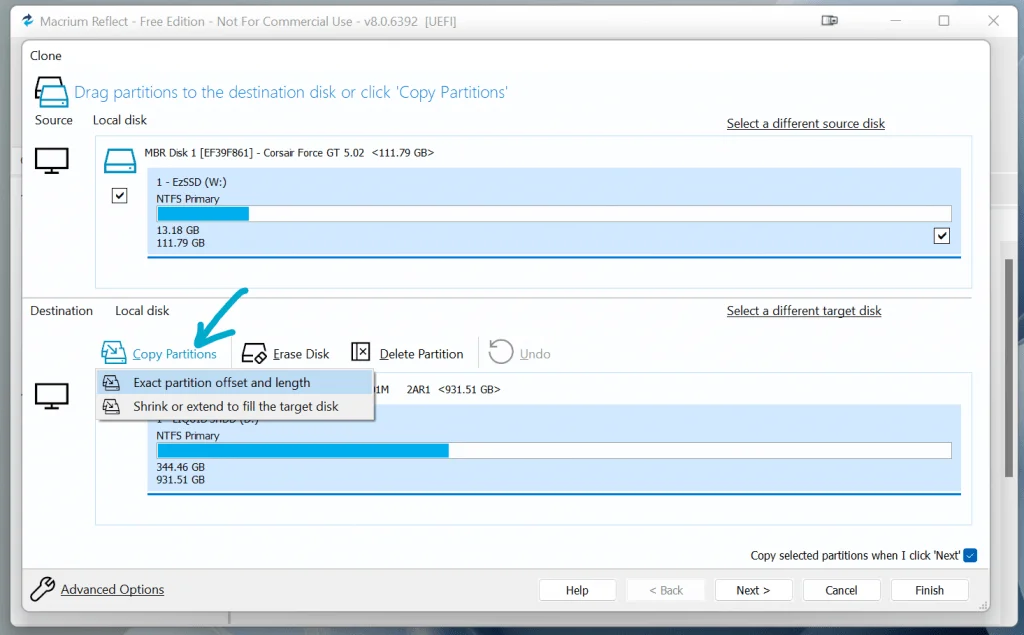Minimize the Macrium Reflect window
This screenshot has width=1024, height=635.
tap(895, 21)
